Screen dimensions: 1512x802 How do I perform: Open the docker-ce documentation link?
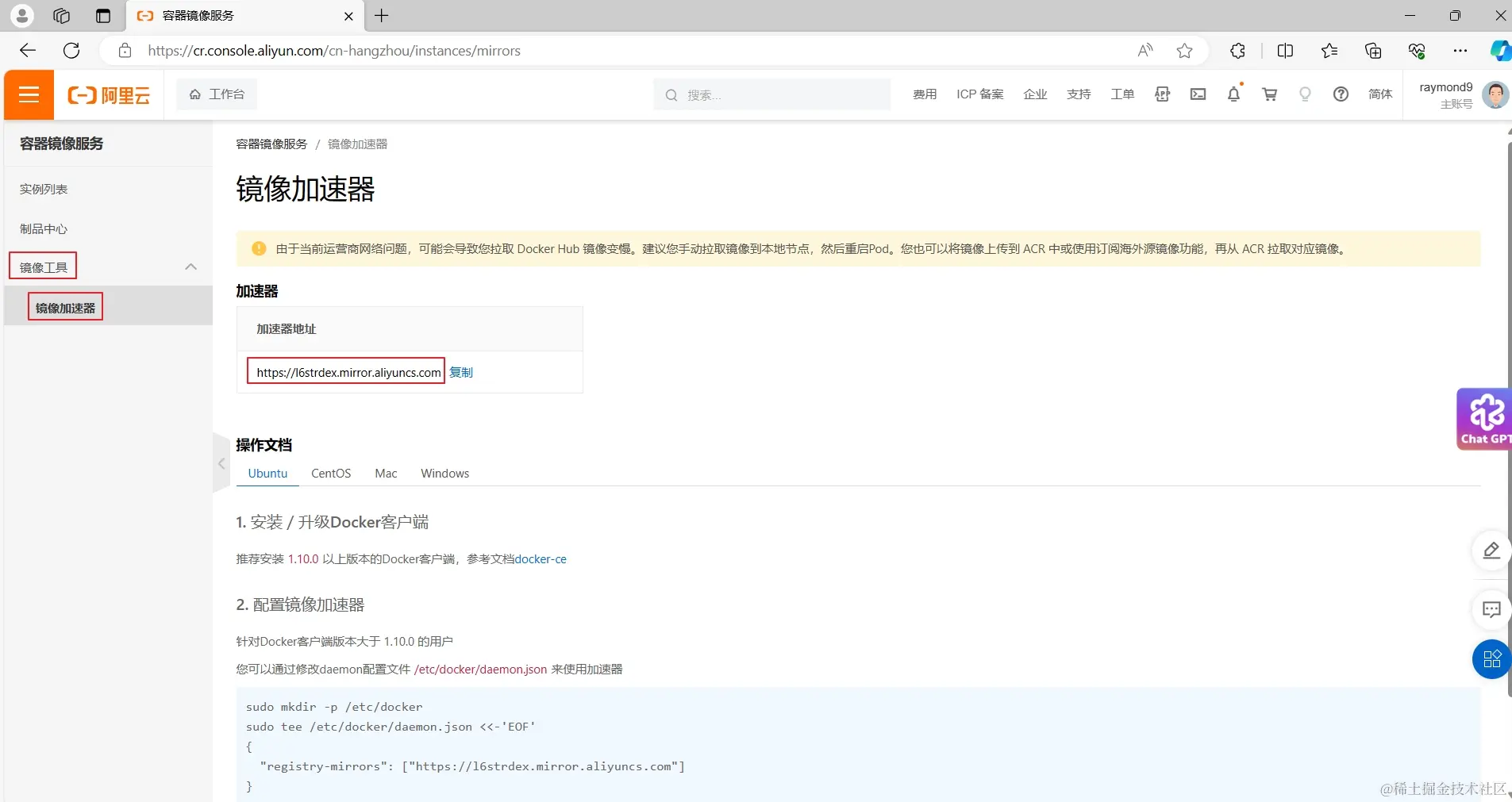tap(541, 558)
